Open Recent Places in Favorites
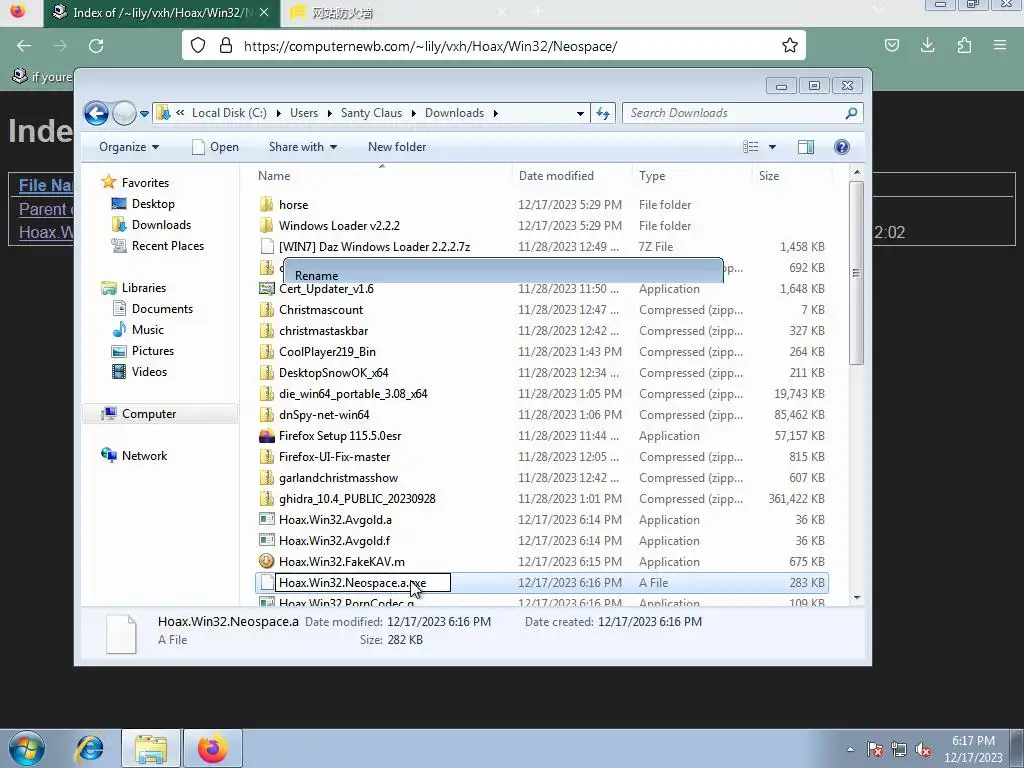The image size is (1024, 768). [x=157, y=246]
